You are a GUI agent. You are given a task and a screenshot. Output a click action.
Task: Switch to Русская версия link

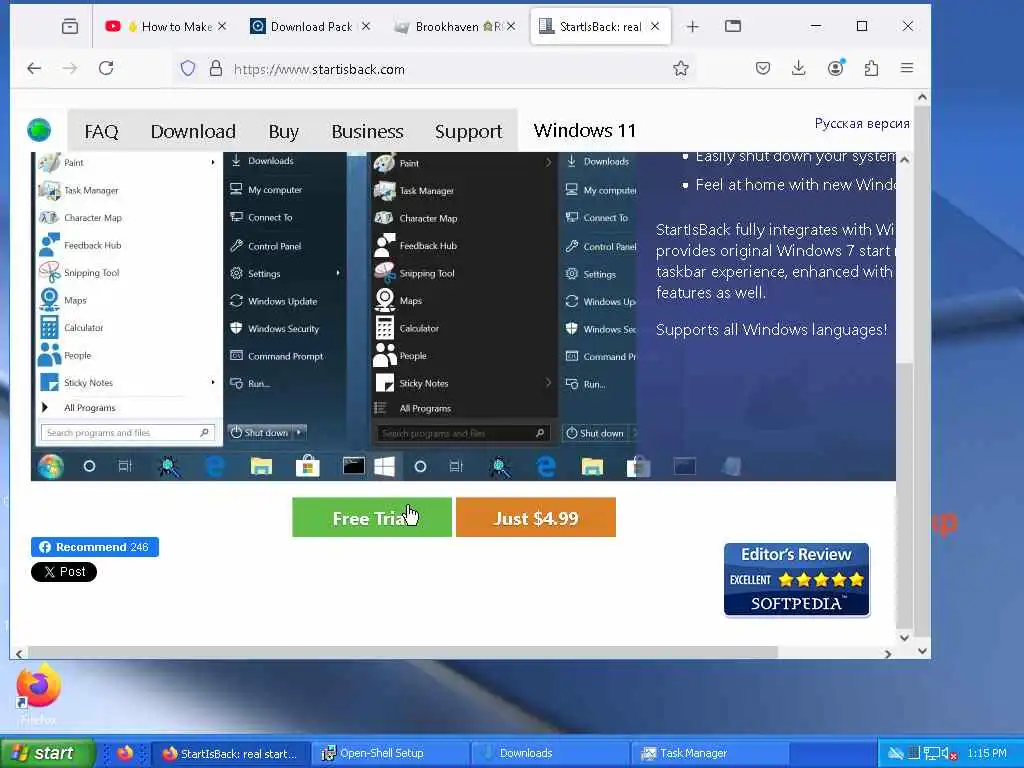click(861, 123)
